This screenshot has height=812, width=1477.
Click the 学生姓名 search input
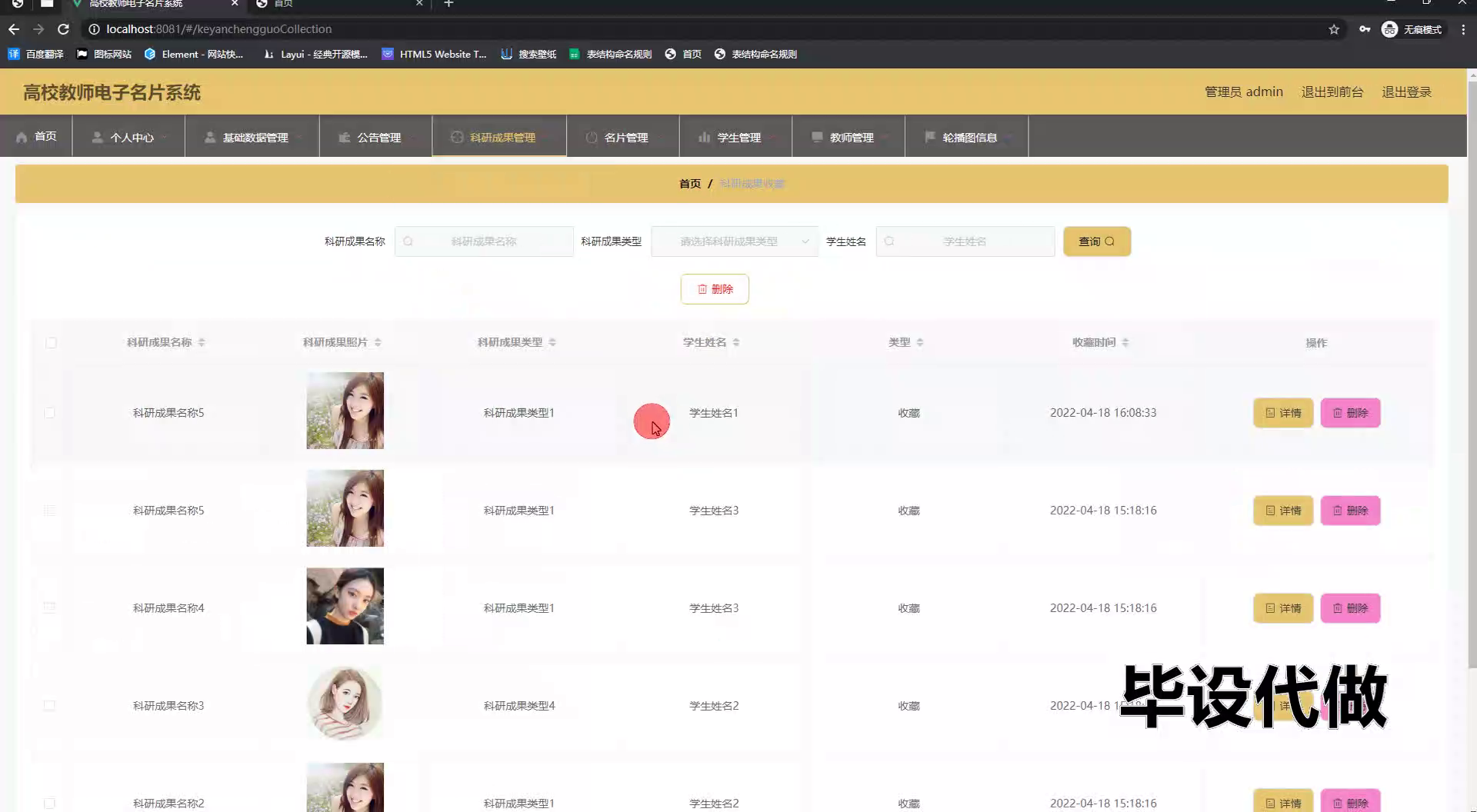point(965,241)
